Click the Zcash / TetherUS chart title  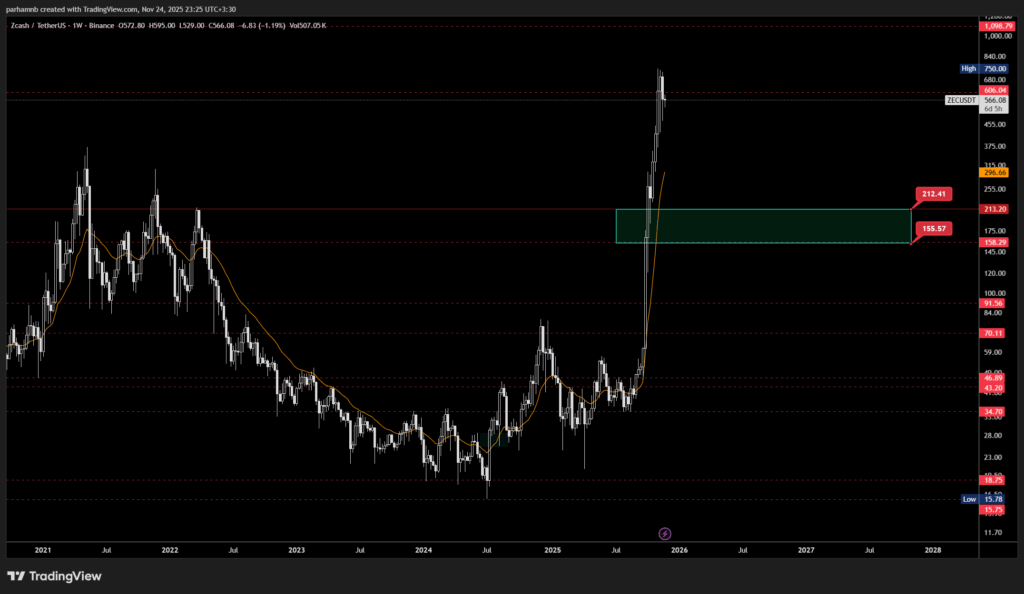point(44,24)
